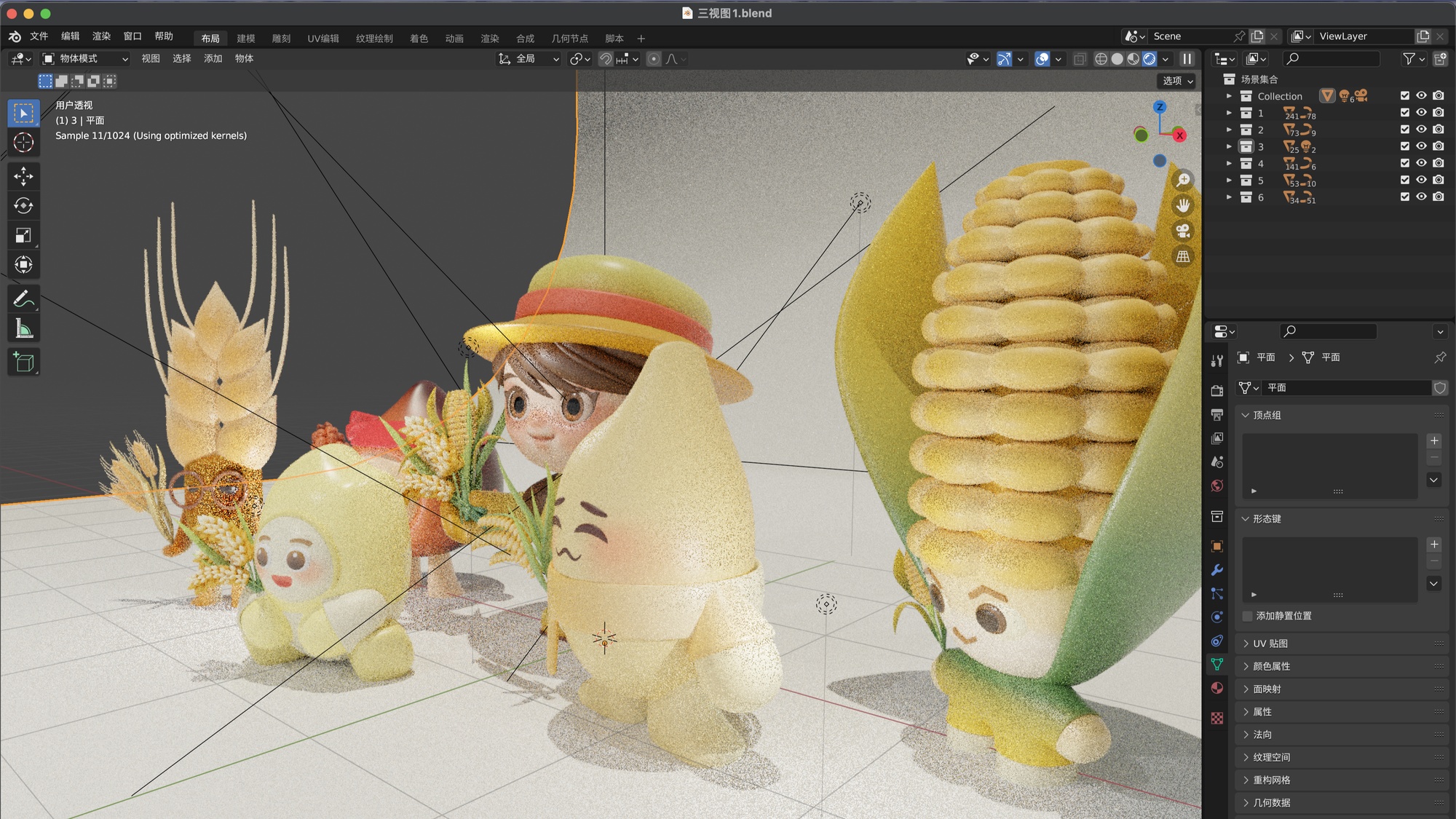Viewport: 1456px width, 819px height.
Task: Hide collection 5 in viewport
Action: click(1422, 180)
